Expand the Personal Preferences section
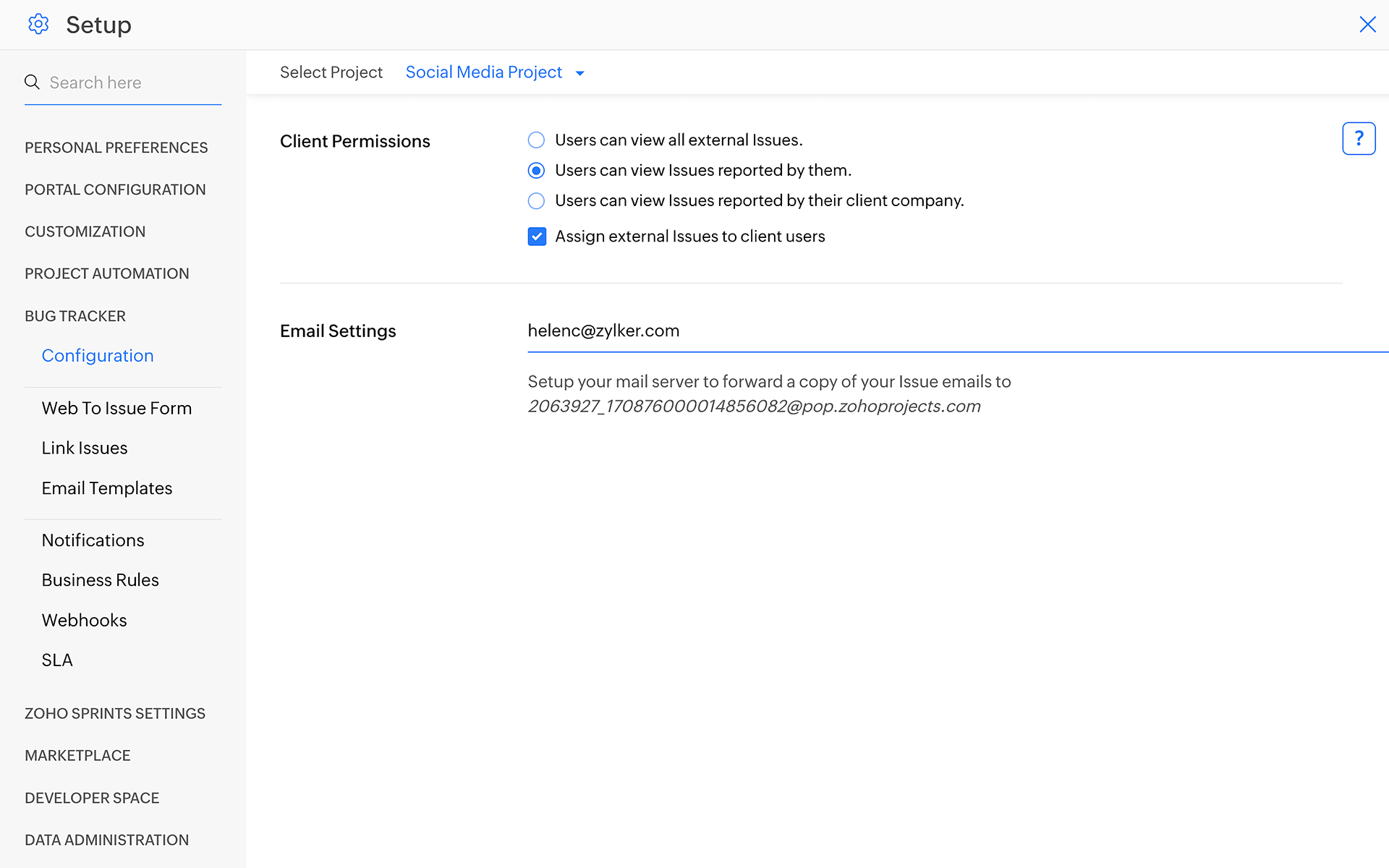This screenshot has height=868, width=1389. coord(116,148)
